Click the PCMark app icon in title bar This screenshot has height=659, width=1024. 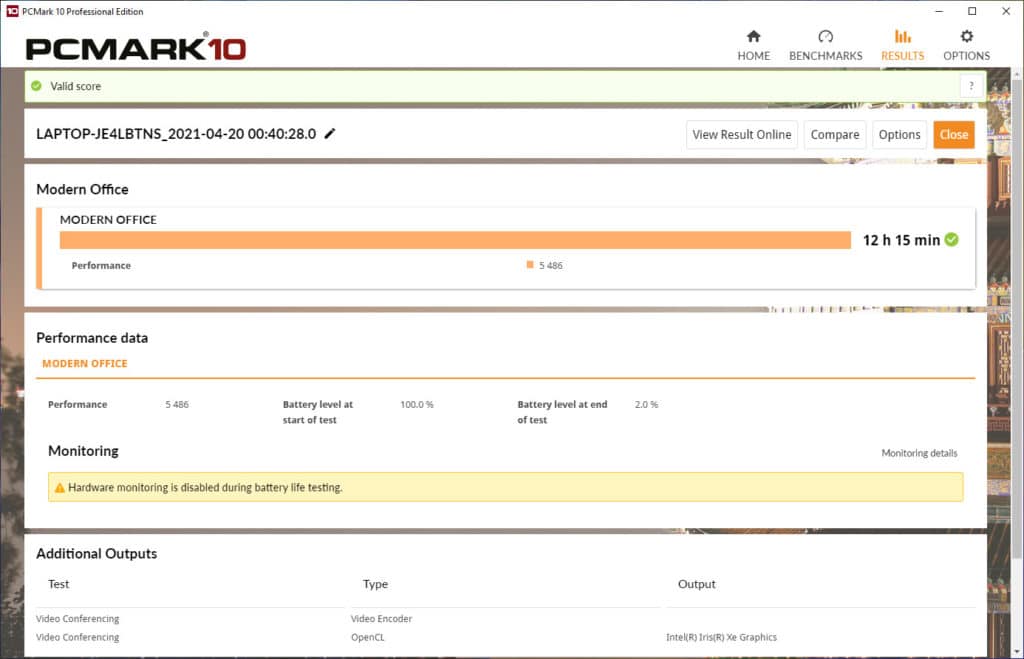coord(12,11)
